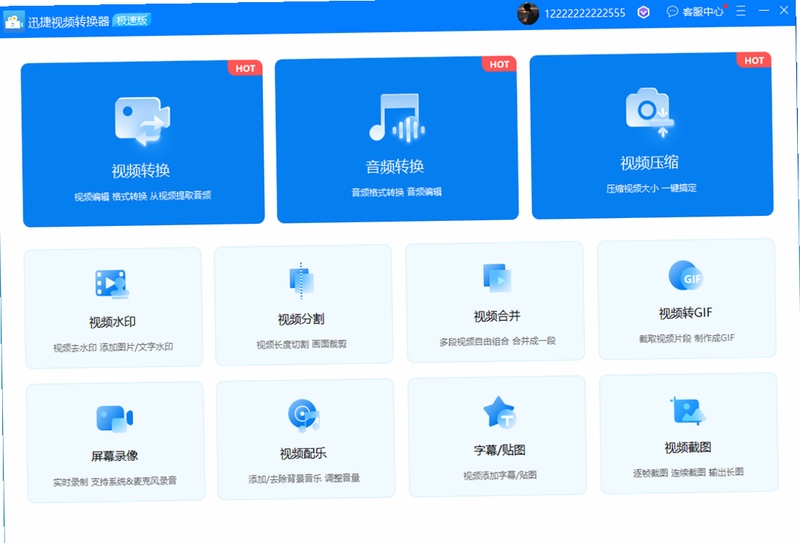800x543 pixels.
Task: Open the hamburger menu in title bar
Action: tap(741, 11)
